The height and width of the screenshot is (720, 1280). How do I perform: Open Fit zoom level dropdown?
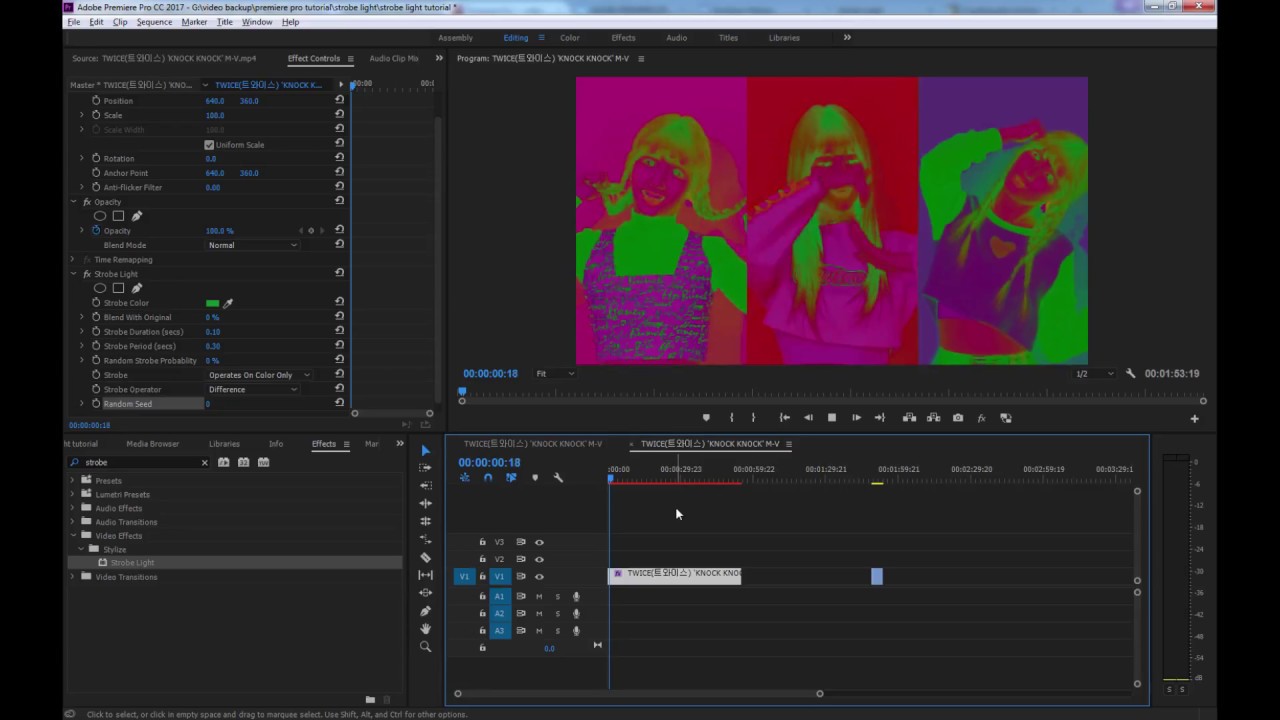[555, 374]
